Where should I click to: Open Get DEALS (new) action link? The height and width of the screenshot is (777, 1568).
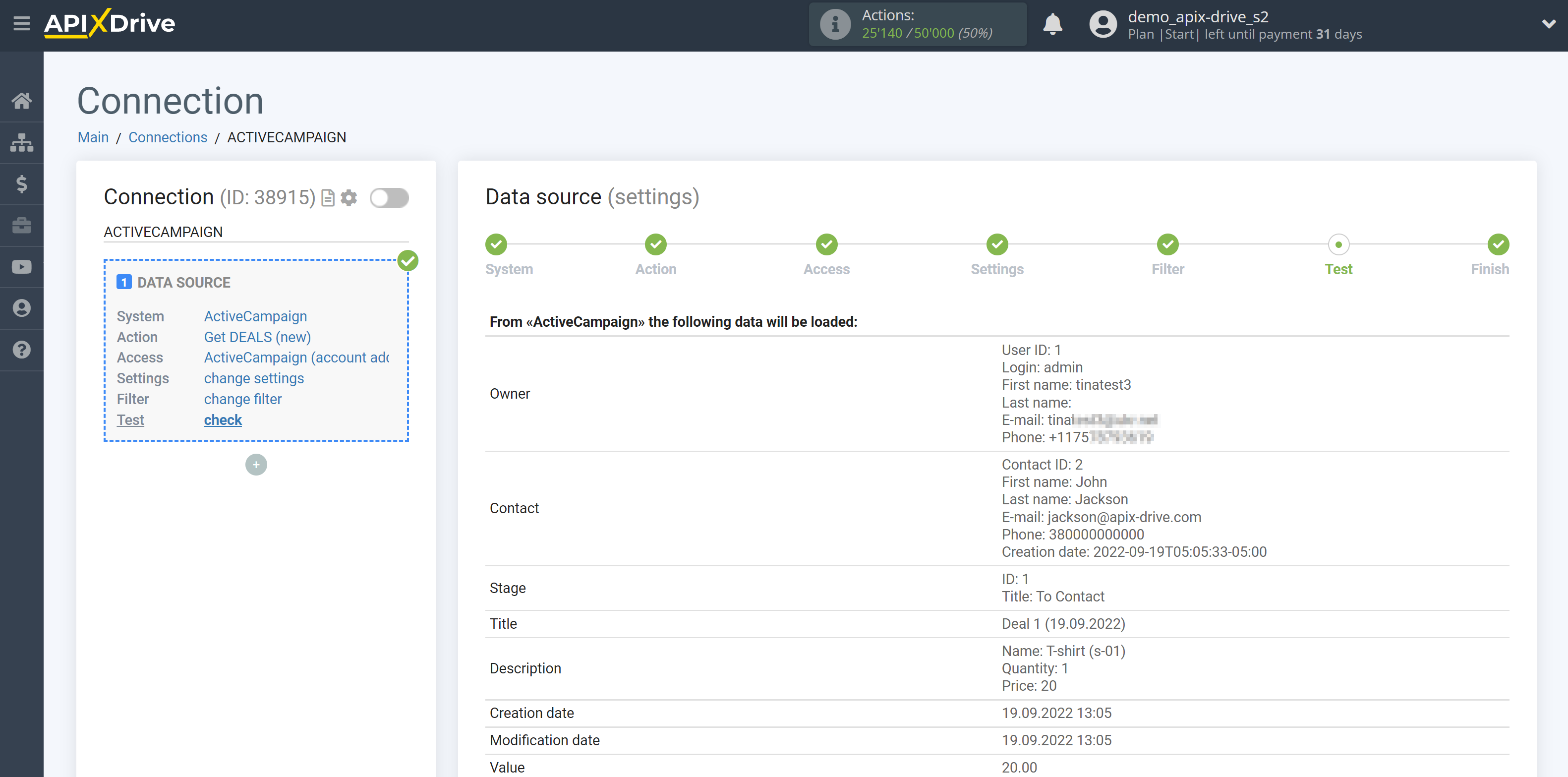pos(257,337)
